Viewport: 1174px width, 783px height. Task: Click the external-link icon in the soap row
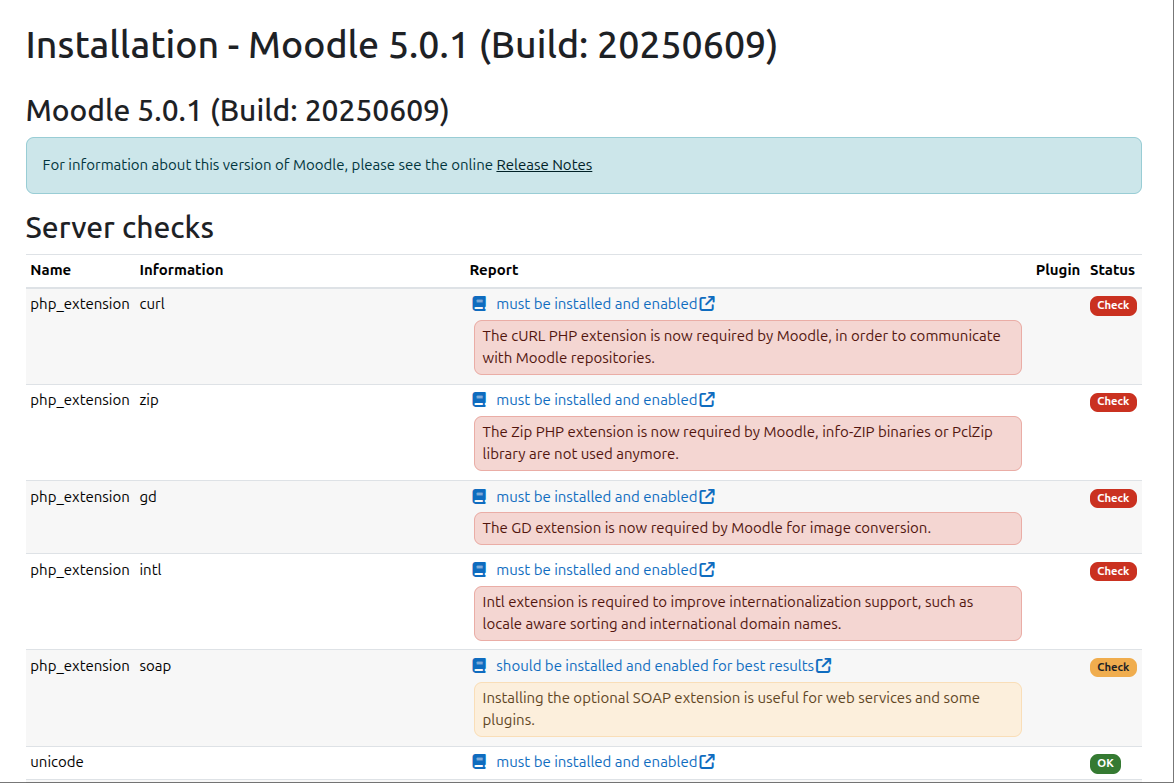click(x=824, y=665)
